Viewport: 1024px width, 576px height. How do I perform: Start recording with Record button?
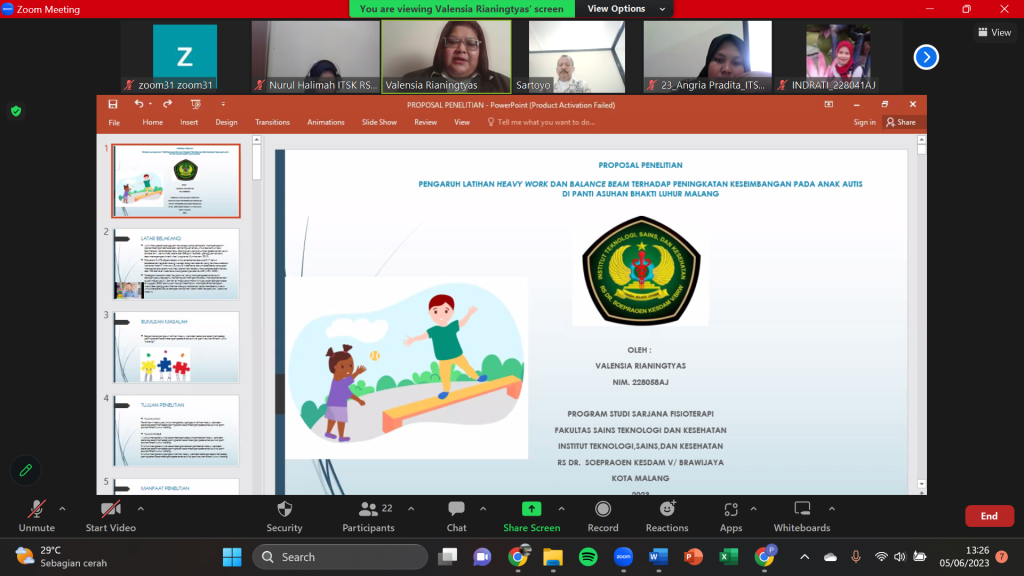tap(603, 516)
